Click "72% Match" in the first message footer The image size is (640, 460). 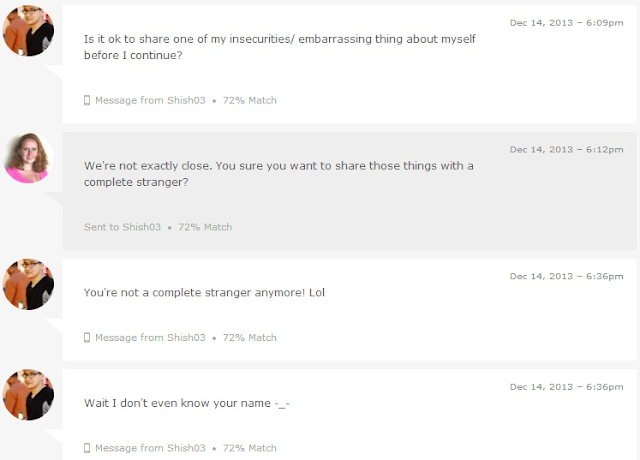[x=249, y=100]
